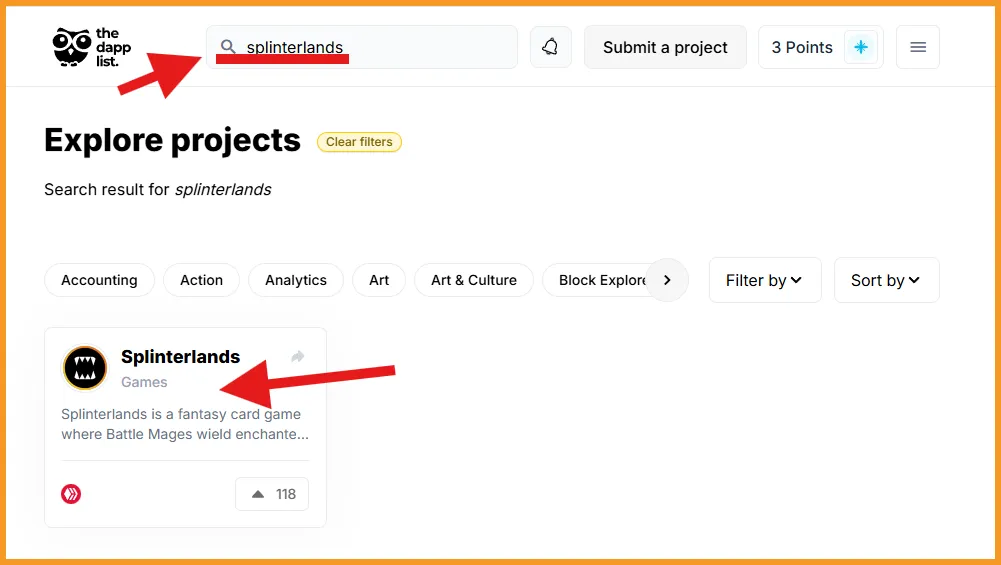
Task: Select the Action category chip
Action: 201,280
